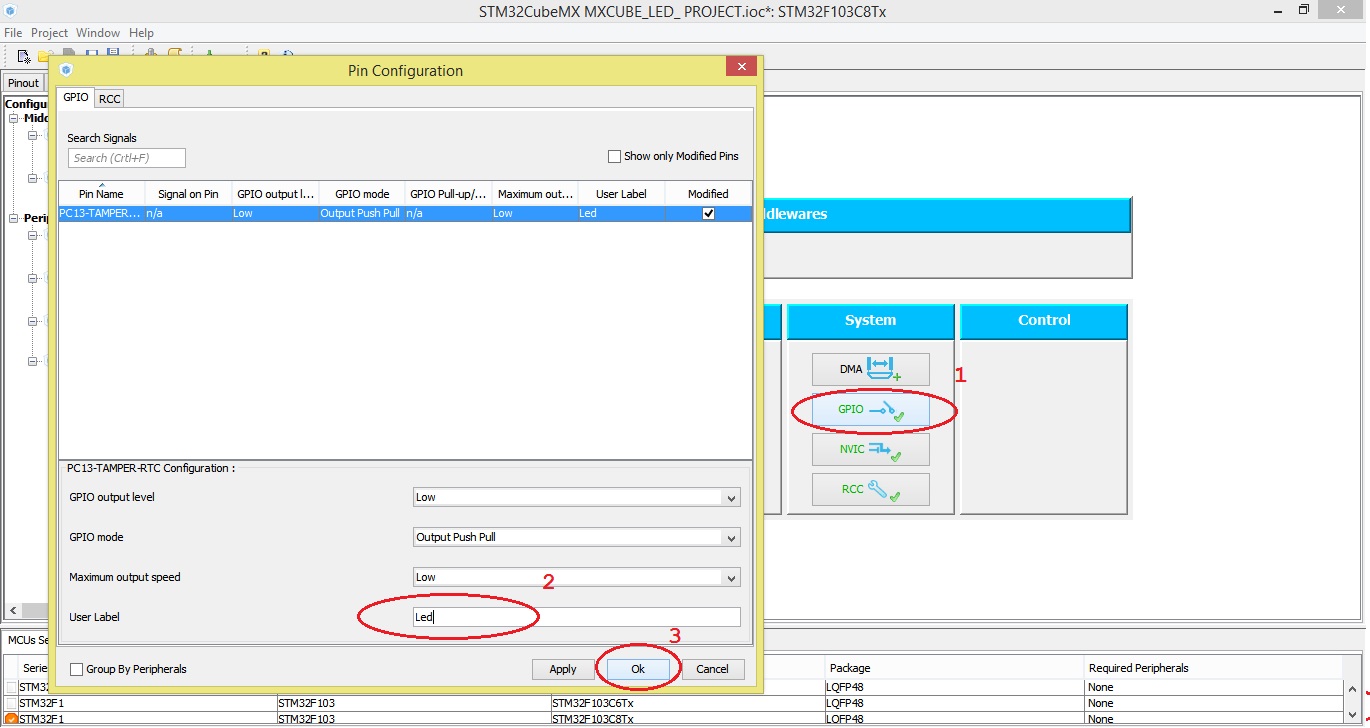Close the Pin Configuration dialog
Screen dimensions: 1370x728
click(x=741, y=67)
